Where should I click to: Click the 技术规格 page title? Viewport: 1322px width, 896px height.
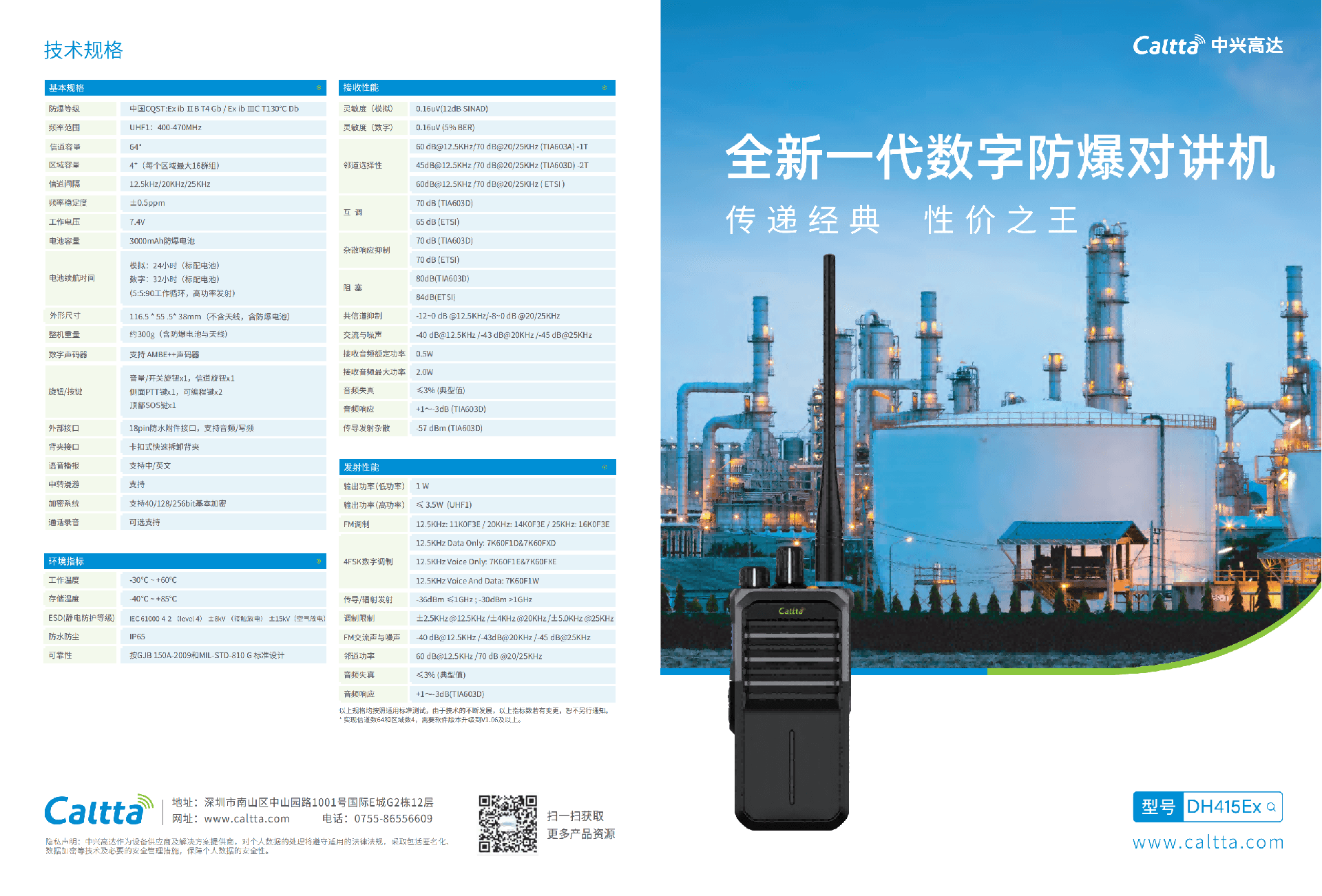tap(83, 50)
